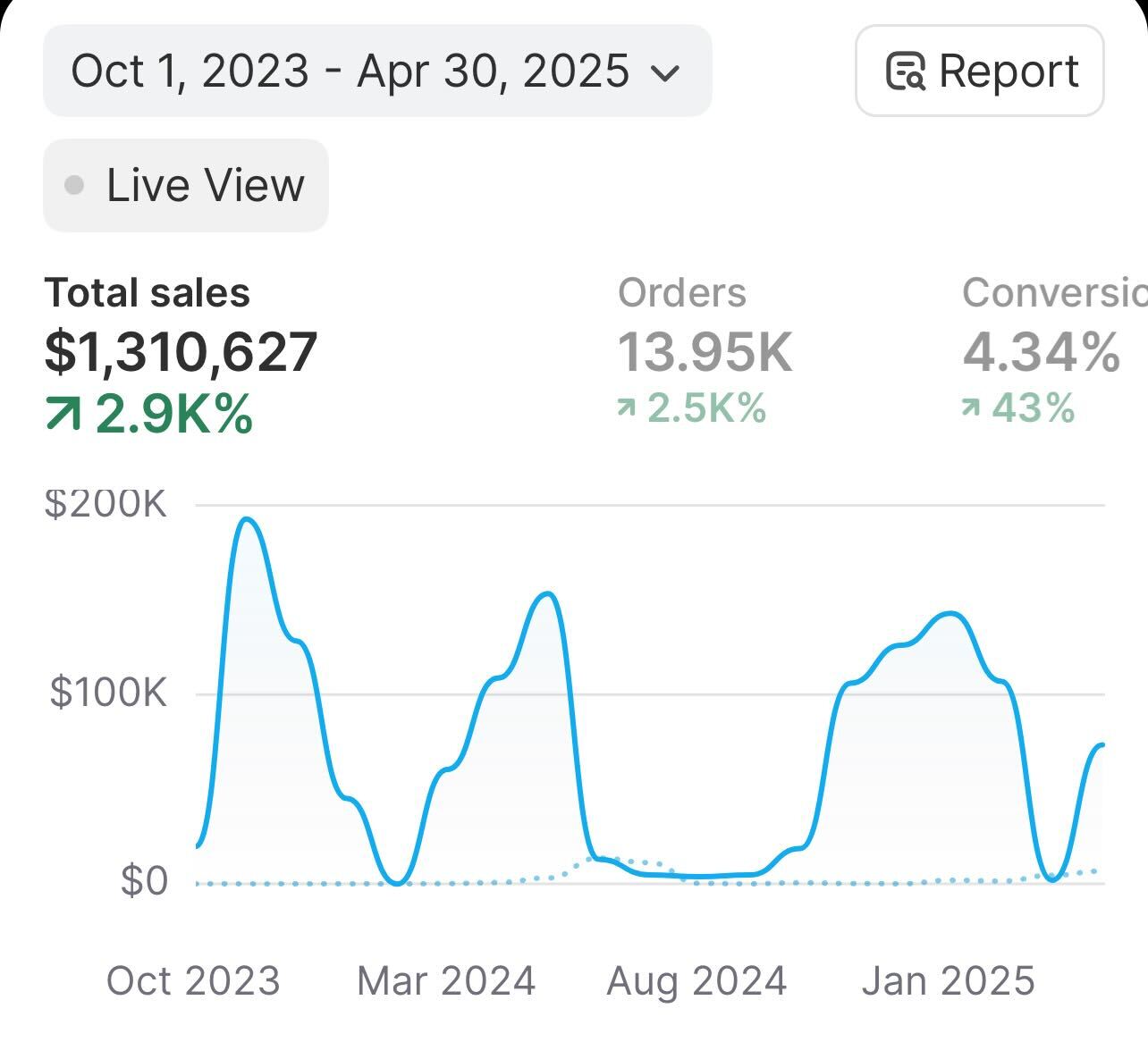The height and width of the screenshot is (1059, 1148).
Task: Expand the date range chevron arrow
Action: point(663,72)
